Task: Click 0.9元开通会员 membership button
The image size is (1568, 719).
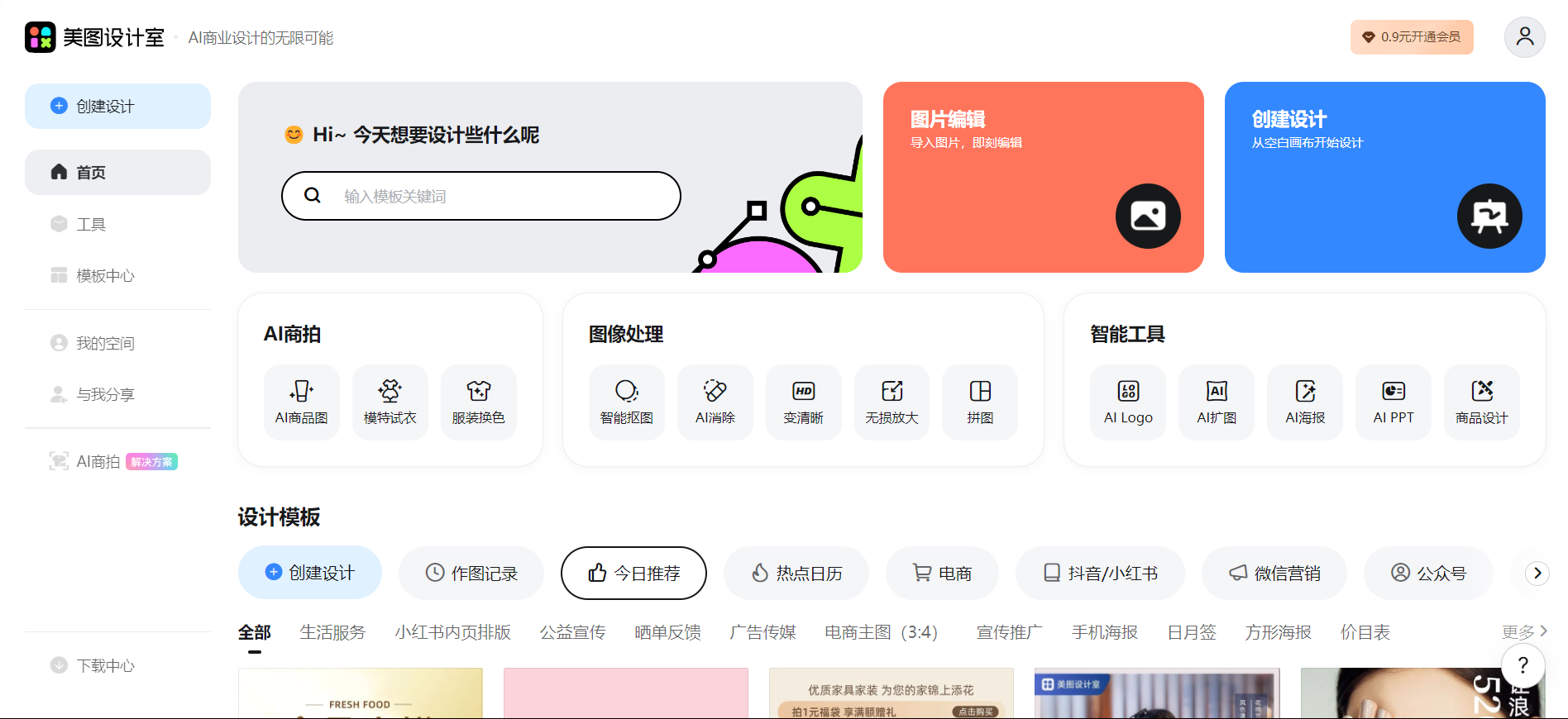Action: click(1413, 37)
